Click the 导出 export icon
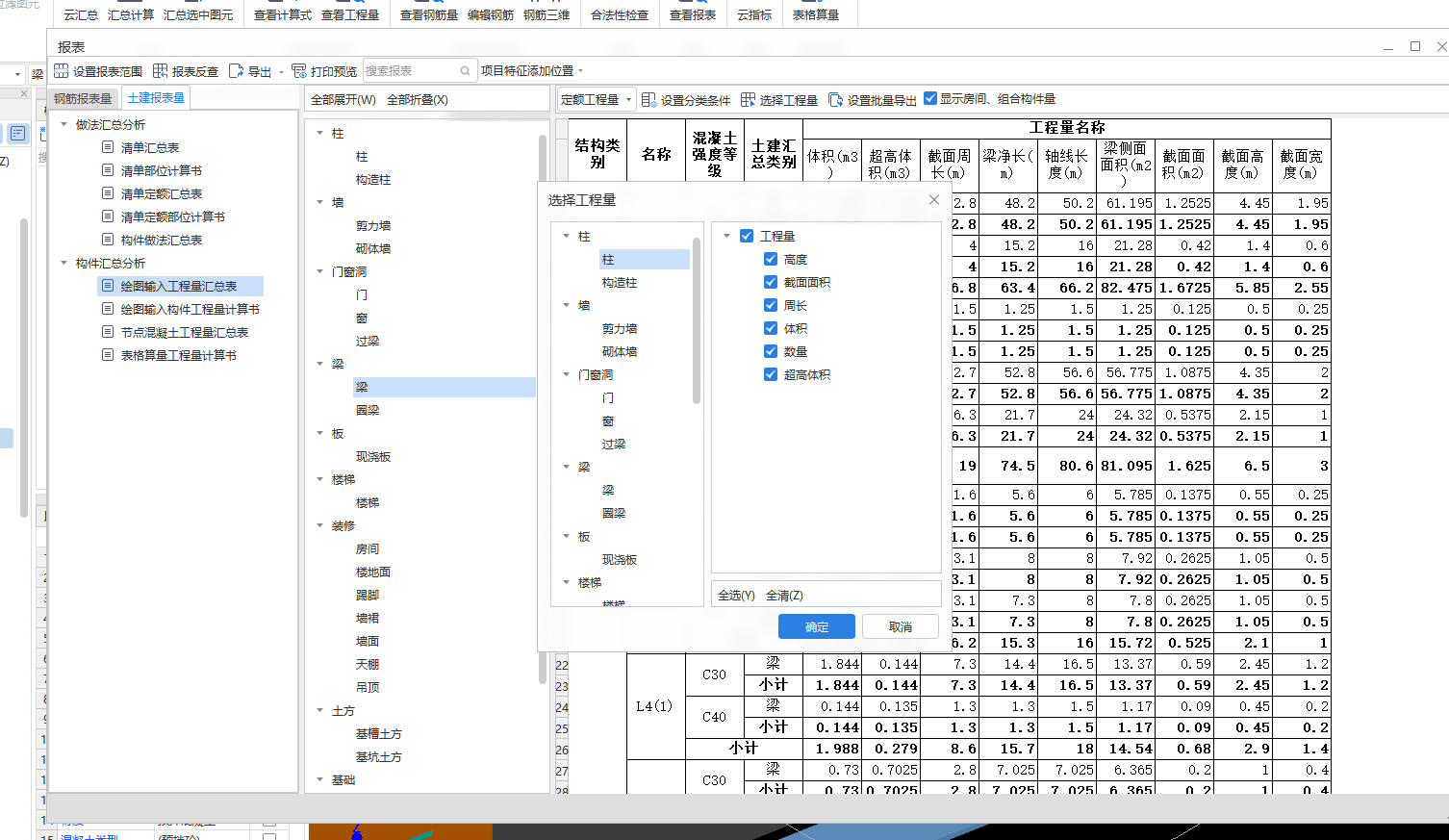This screenshot has height=840, width=1449. coord(236,71)
